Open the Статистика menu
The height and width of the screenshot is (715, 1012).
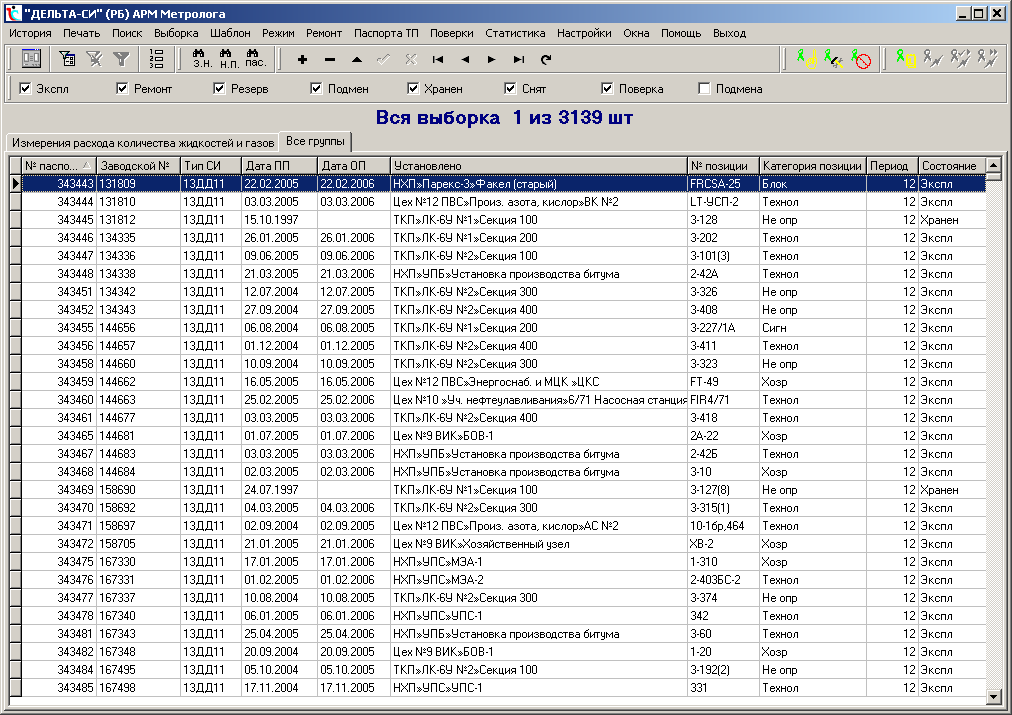pos(515,33)
